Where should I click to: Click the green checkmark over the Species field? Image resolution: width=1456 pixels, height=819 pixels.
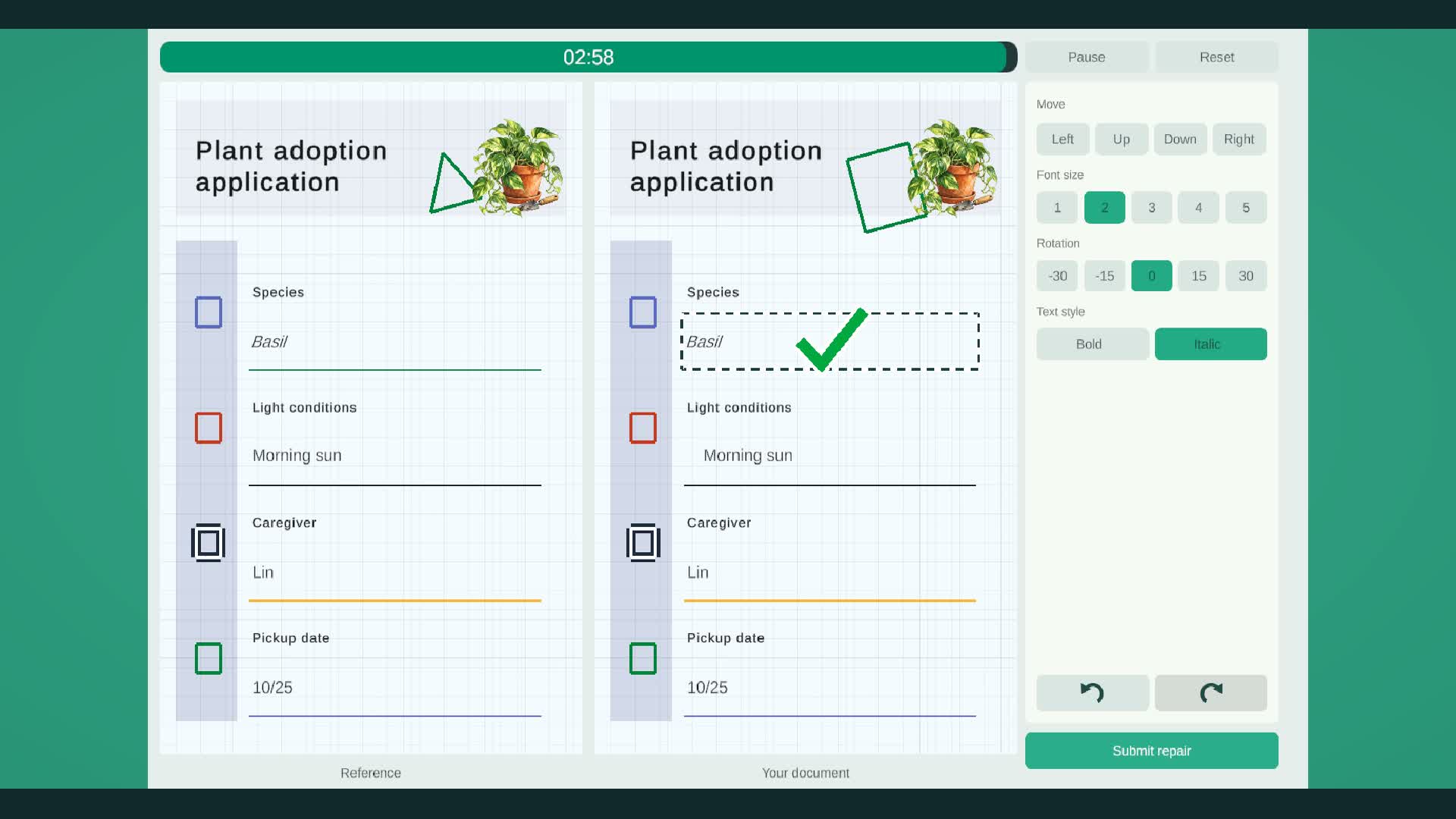click(832, 339)
